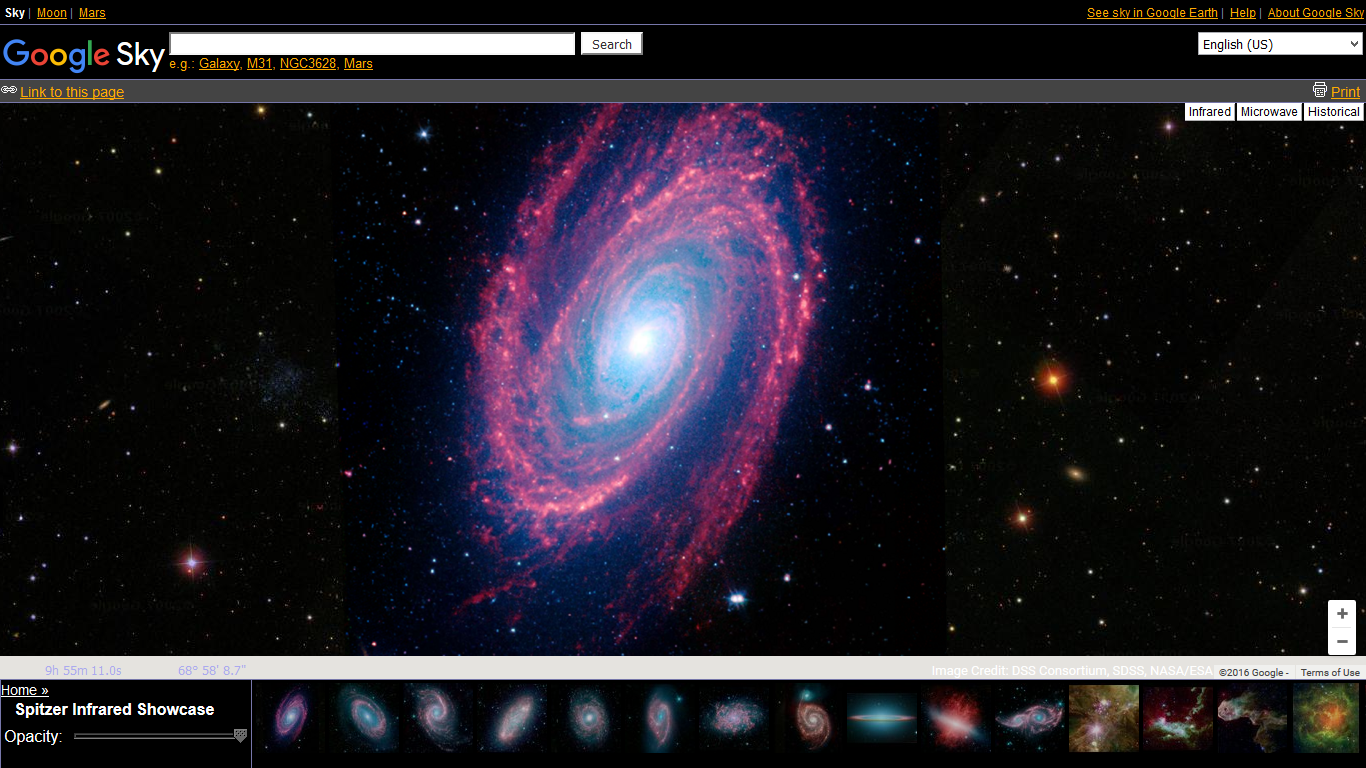Click the zoom out minus button
This screenshot has height=768, width=1366.
pos(1342,641)
